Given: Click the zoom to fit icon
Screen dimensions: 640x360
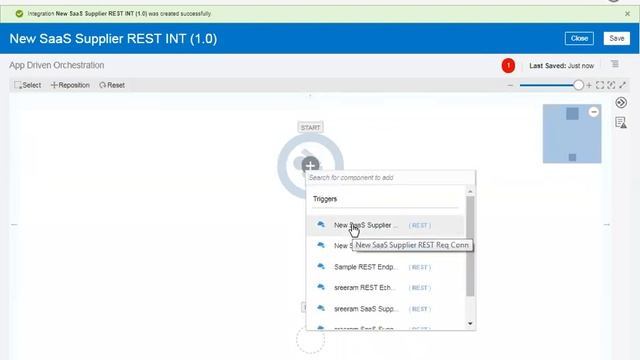Looking at the screenshot, I should tap(600, 85).
